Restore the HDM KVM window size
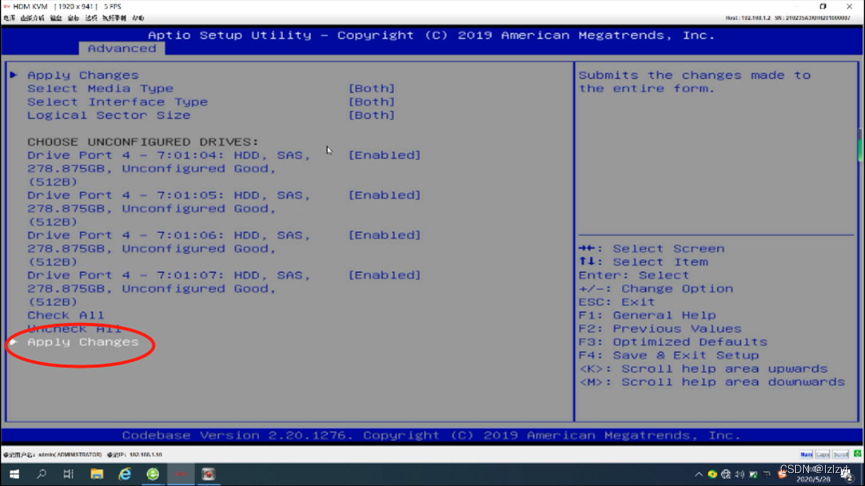The image size is (865, 486). (823, 7)
